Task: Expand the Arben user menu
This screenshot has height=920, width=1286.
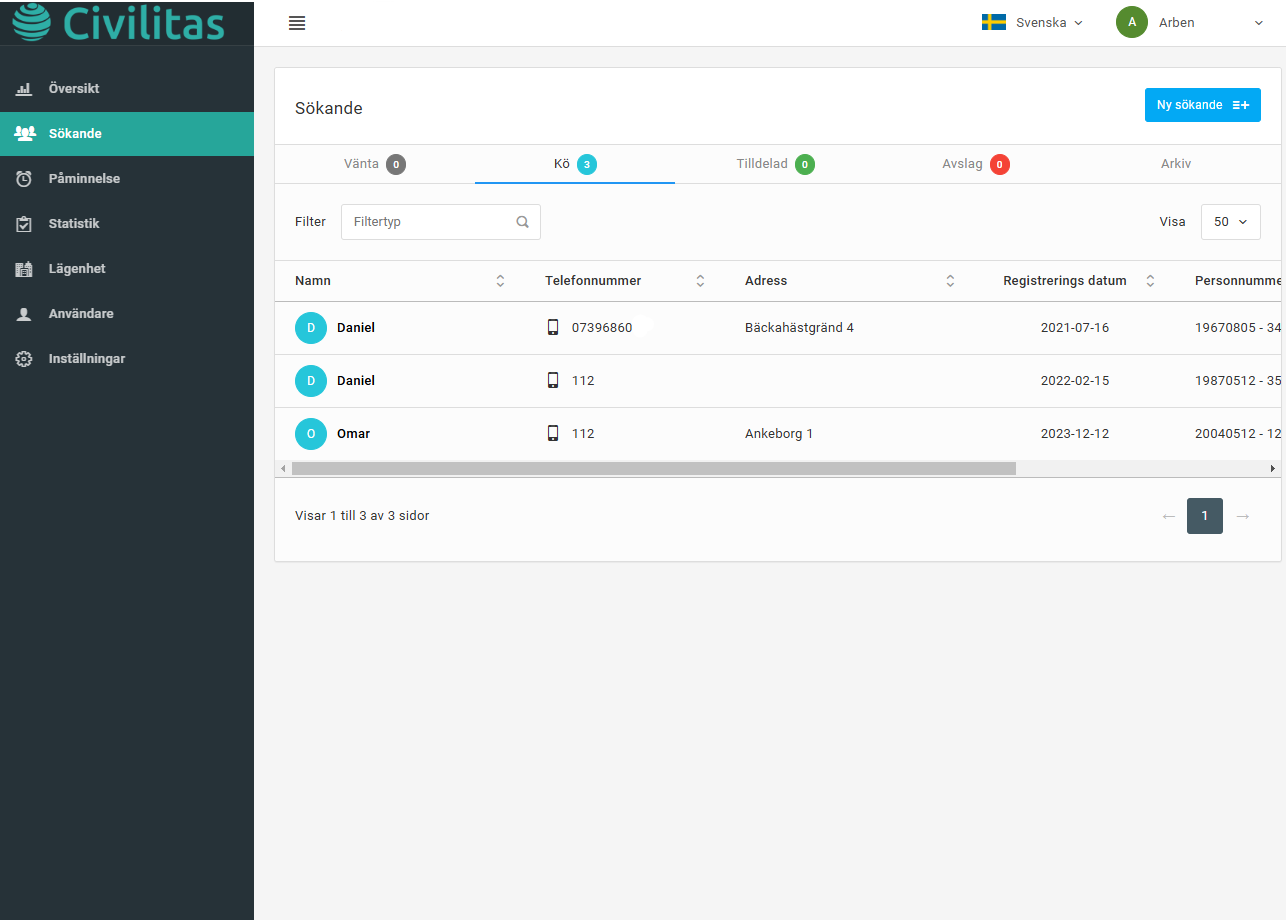Action: 1190,23
